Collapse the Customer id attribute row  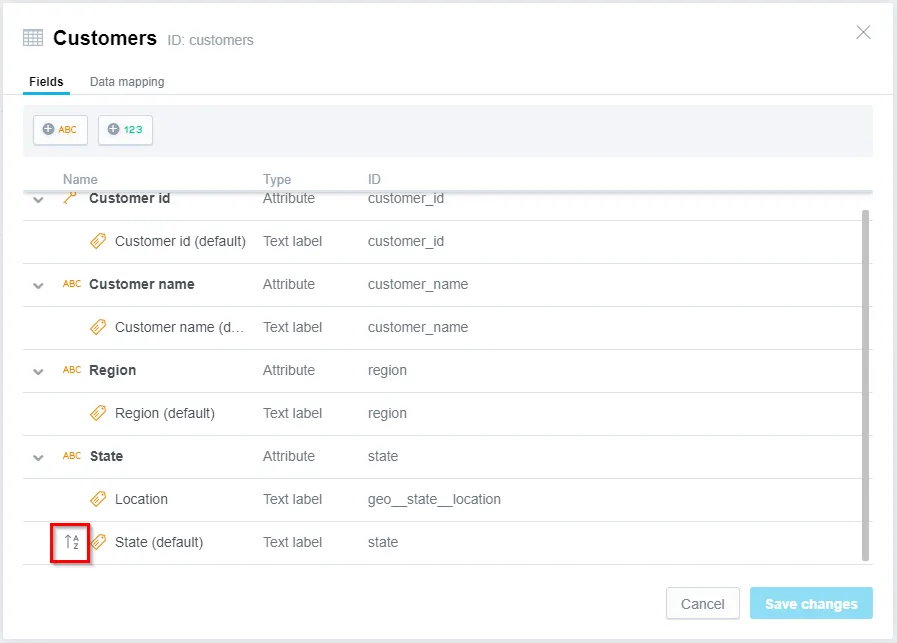(39, 199)
